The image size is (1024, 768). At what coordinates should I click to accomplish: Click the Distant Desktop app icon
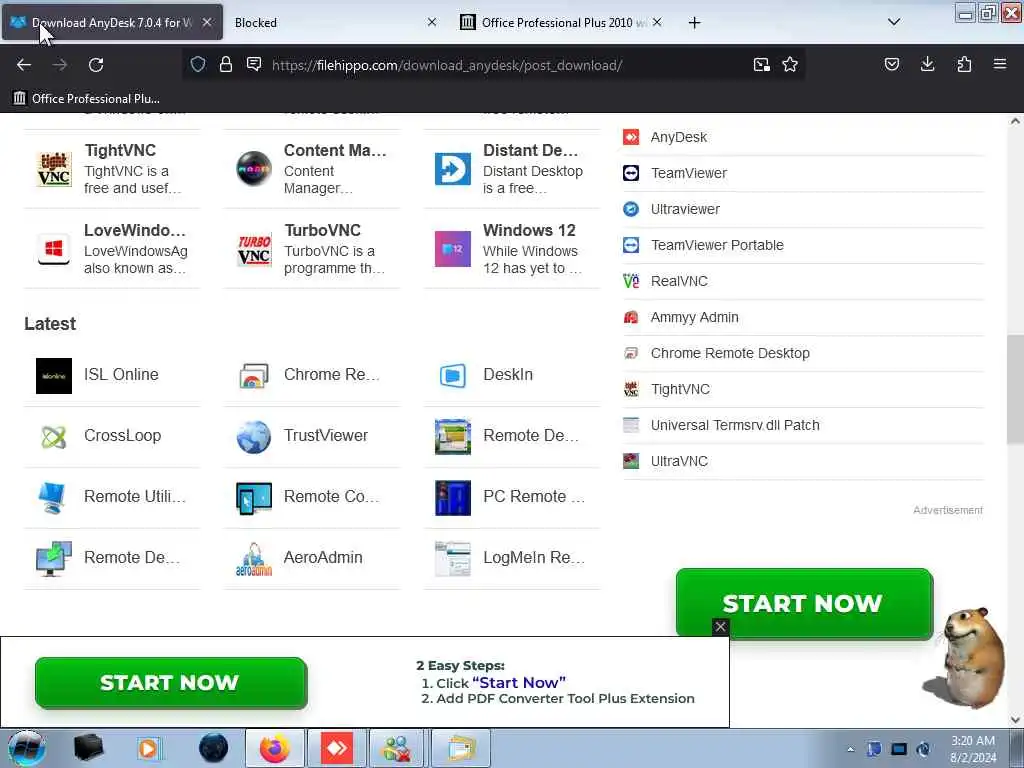point(453,169)
